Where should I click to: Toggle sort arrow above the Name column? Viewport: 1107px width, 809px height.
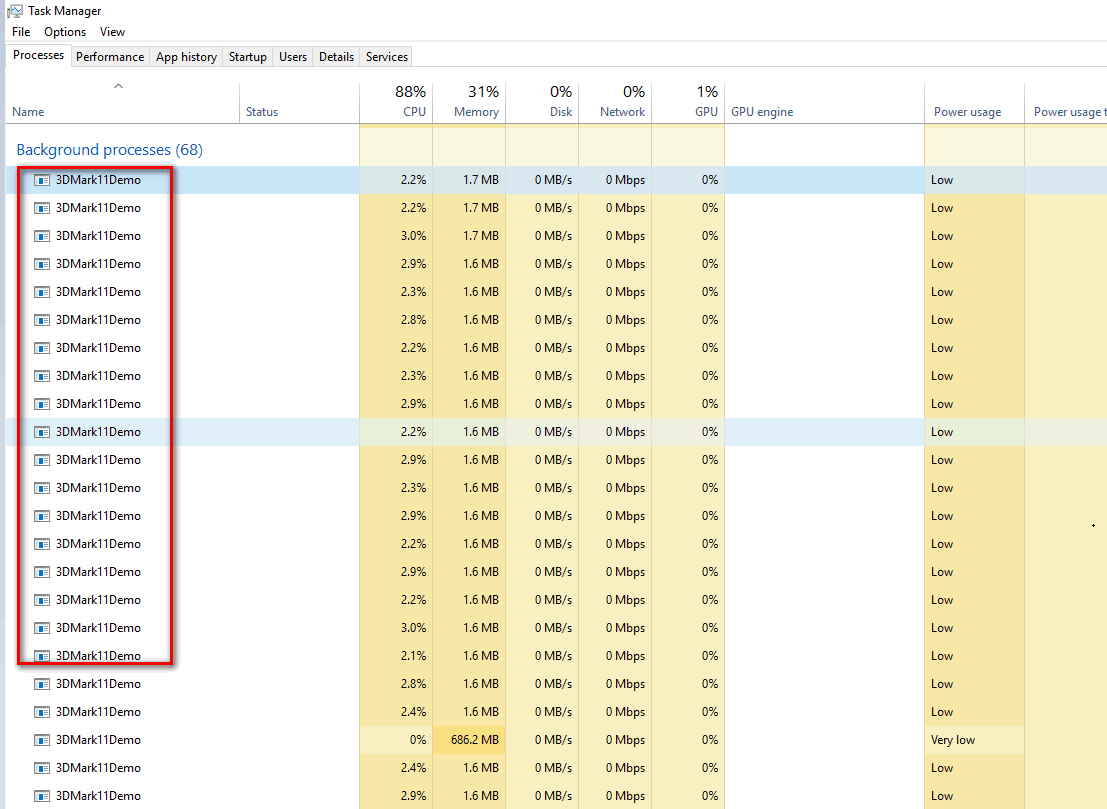[x=119, y=86]
